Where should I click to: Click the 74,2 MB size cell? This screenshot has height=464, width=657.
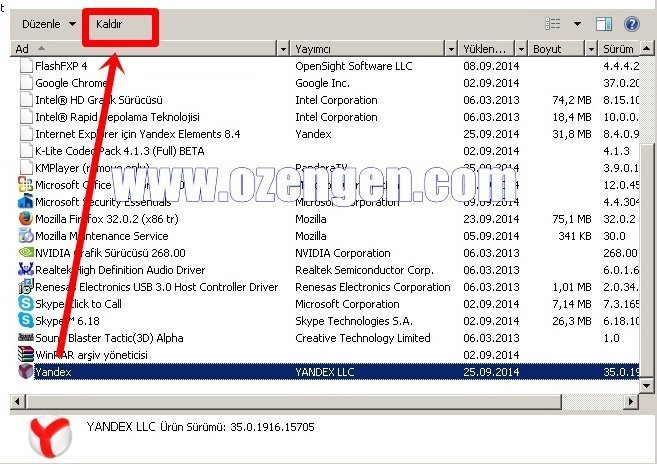tap(572, 100)
